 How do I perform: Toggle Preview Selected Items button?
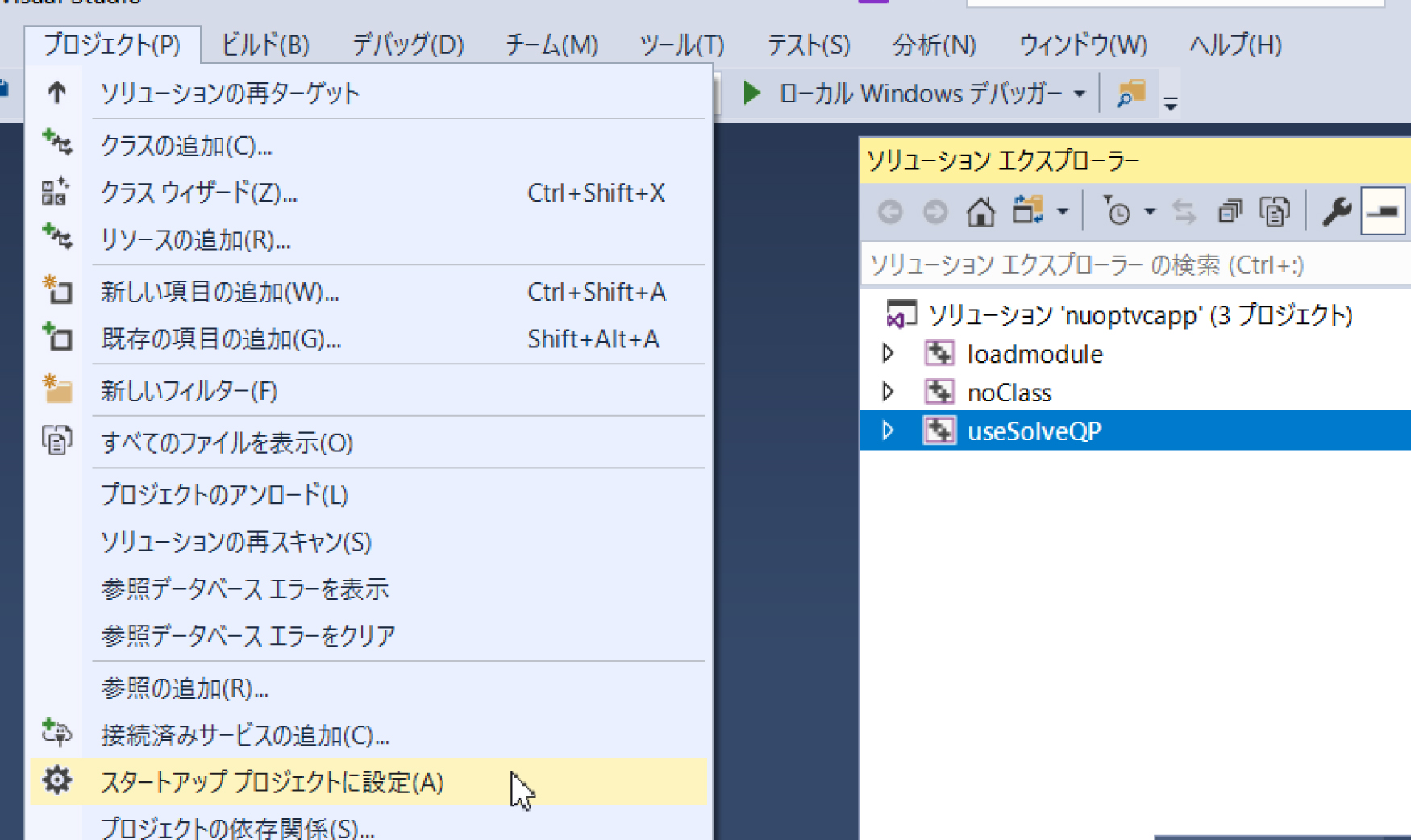coord(1384,211)
